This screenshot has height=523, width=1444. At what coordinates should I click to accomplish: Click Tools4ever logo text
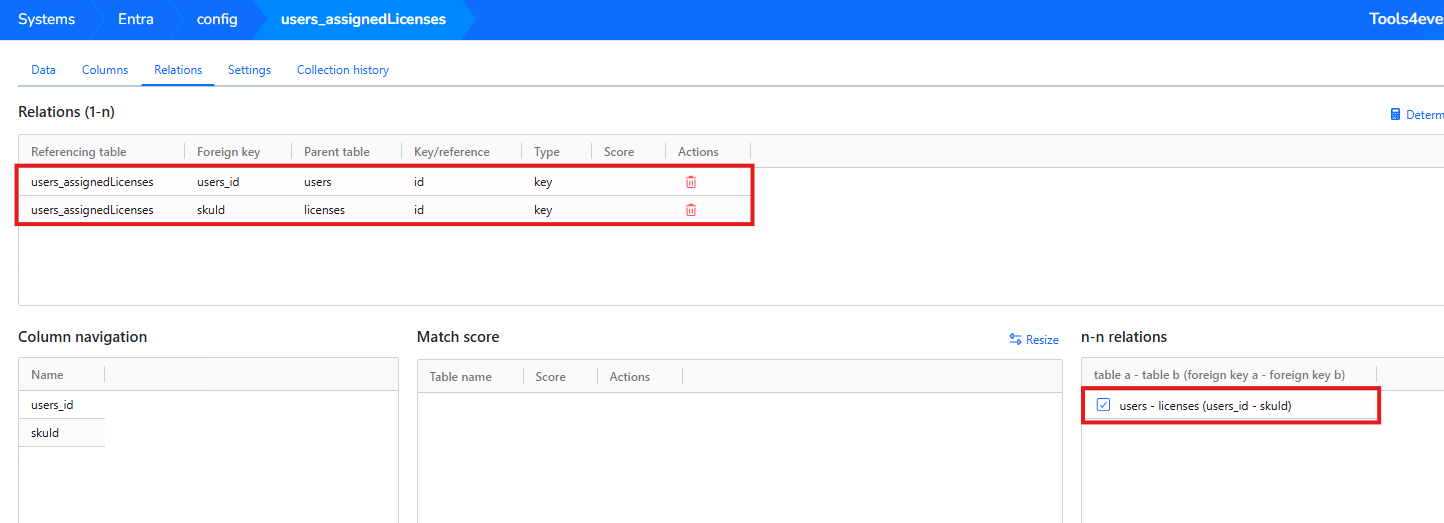(1406, 19)
